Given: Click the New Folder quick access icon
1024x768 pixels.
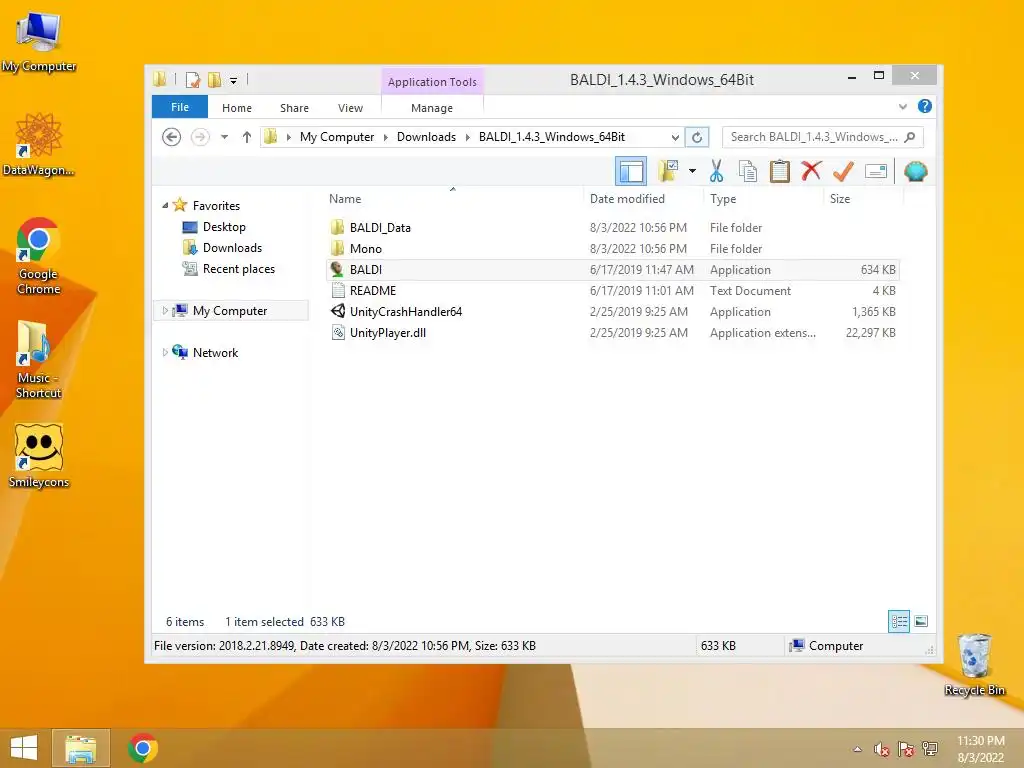Looking at the screenshot, I should click(x=214, y=80).
